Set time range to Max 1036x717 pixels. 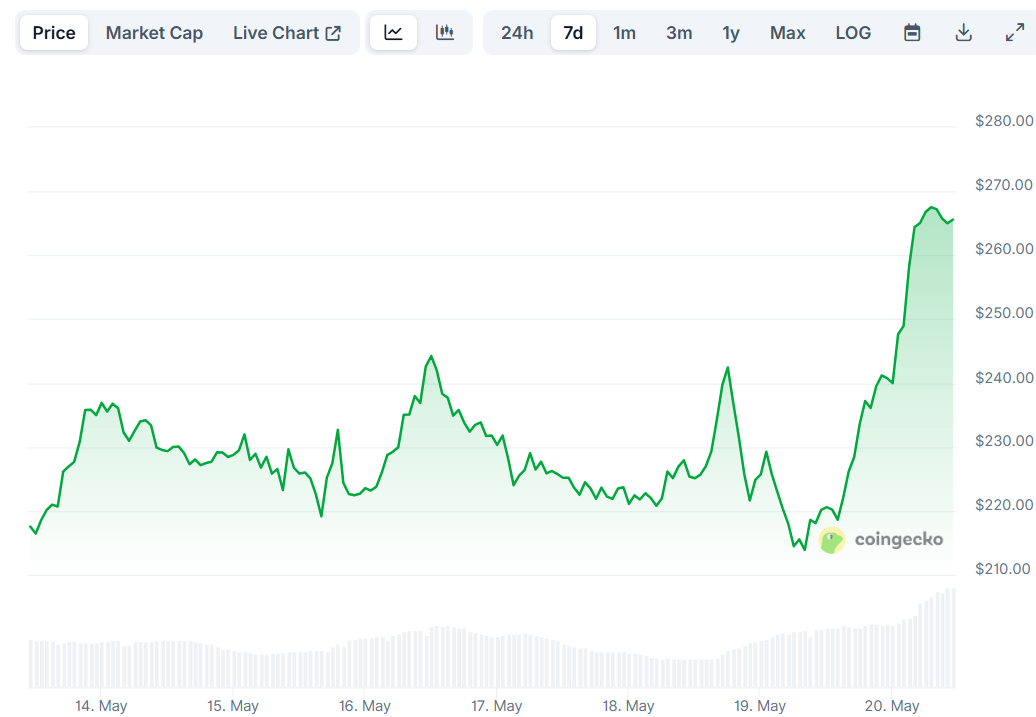point(788,32)
